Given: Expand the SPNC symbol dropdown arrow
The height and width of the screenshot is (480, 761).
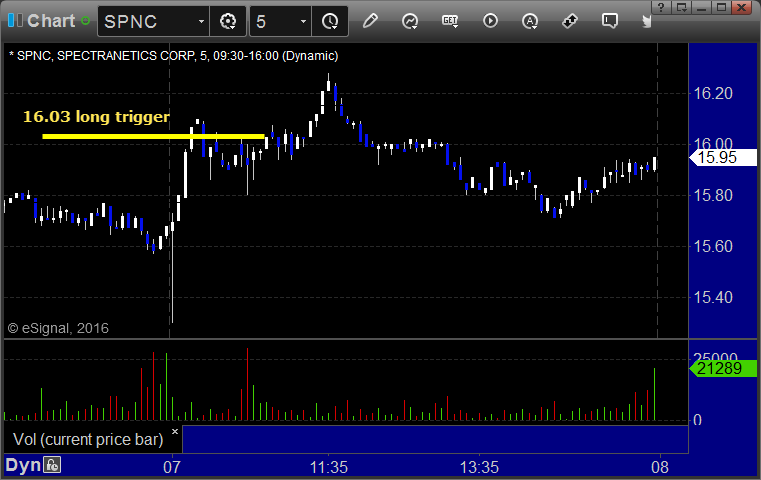Looking at the screenshot, I should click(x=201, y=21).
